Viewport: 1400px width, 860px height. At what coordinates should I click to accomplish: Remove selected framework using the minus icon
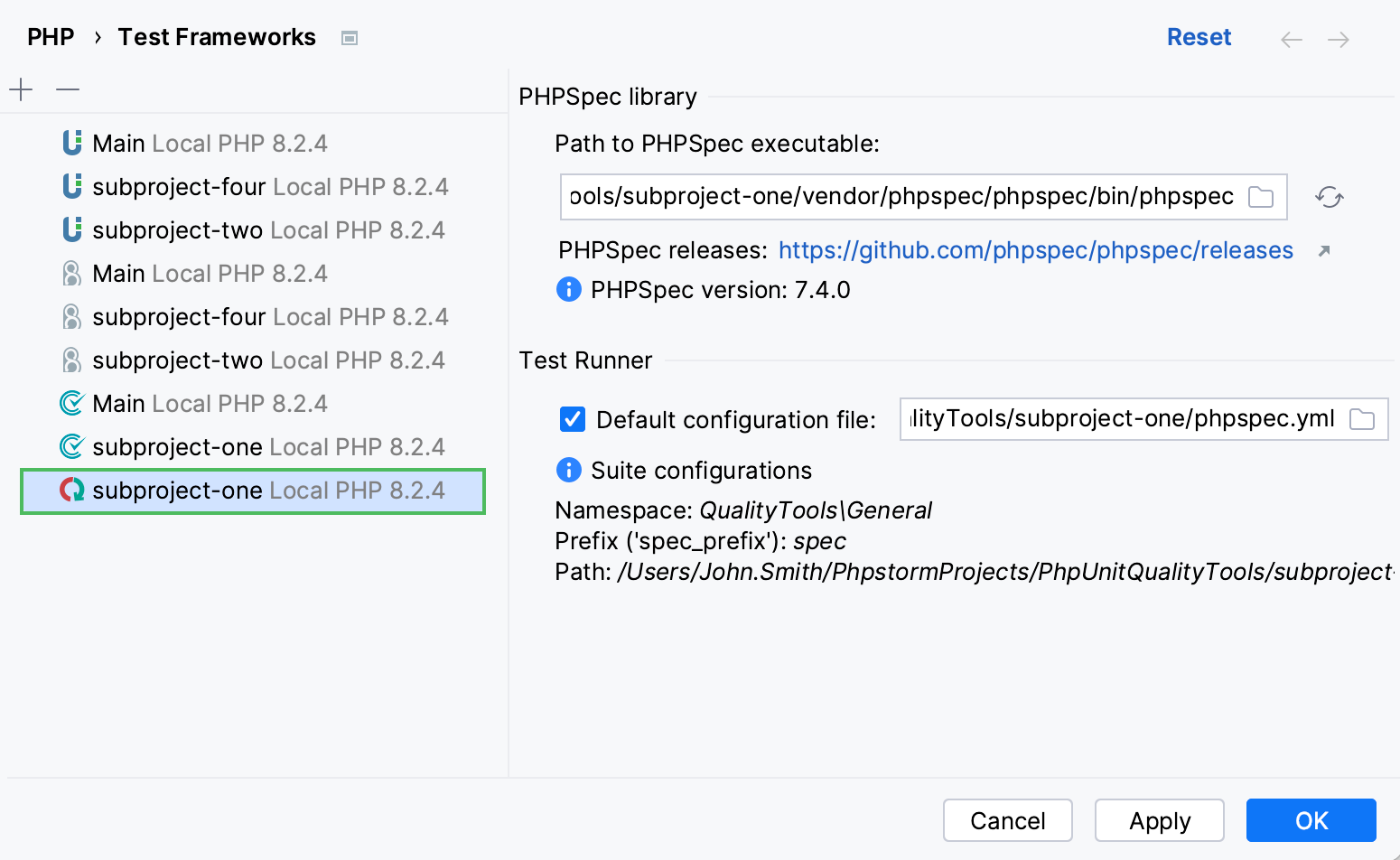click(66, 89)
